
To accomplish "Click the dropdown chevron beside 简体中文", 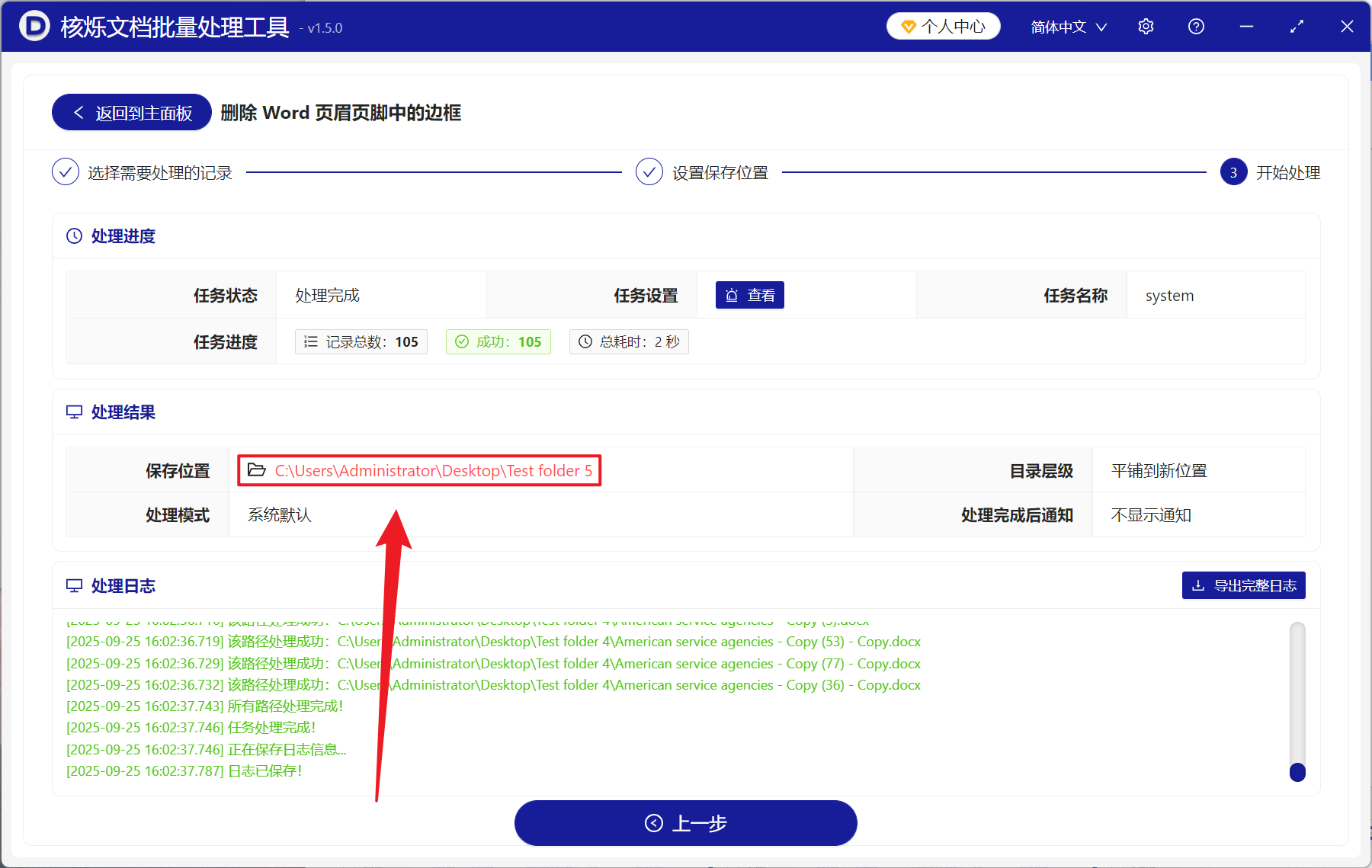I will (x=1101, y=27).
